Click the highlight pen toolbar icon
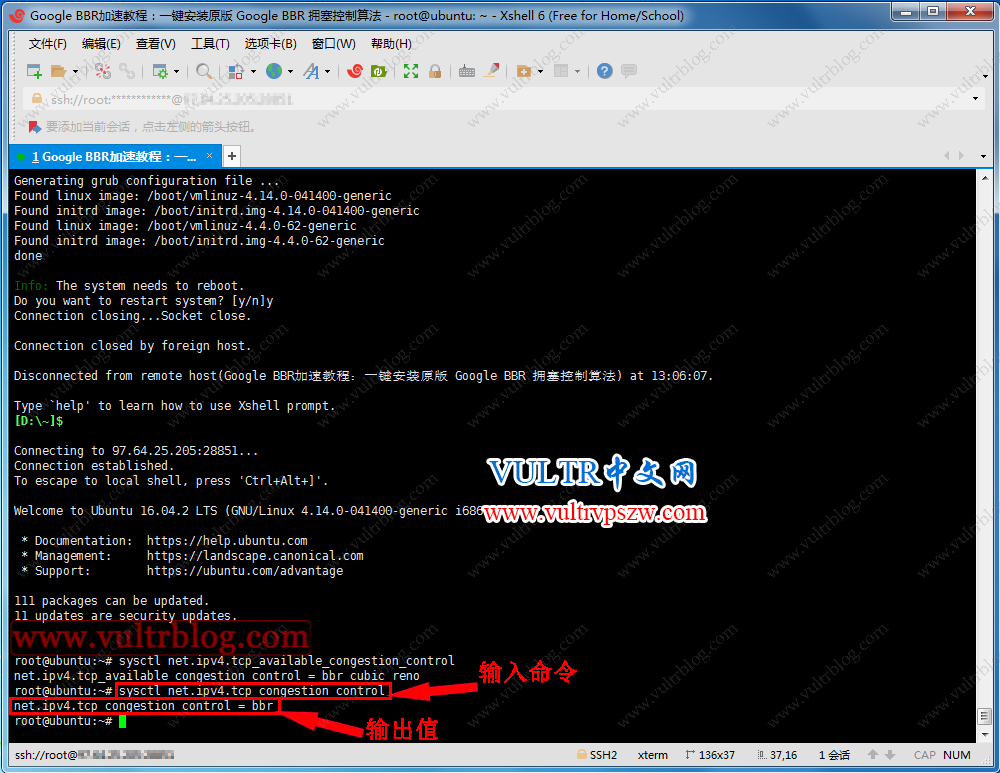 point(491,71)
